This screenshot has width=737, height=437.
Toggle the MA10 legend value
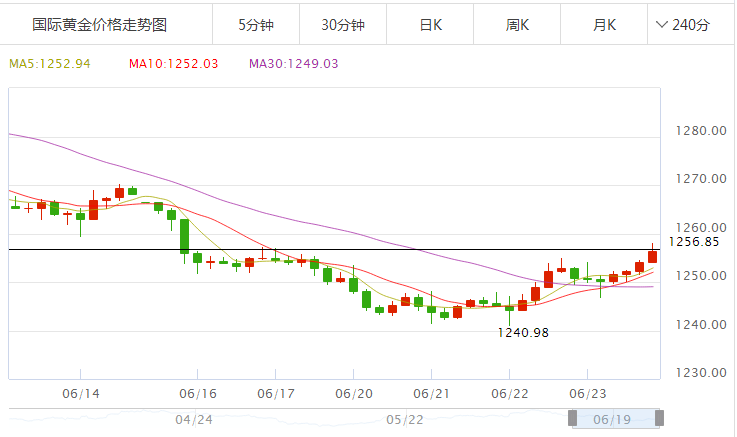point(173,64)
